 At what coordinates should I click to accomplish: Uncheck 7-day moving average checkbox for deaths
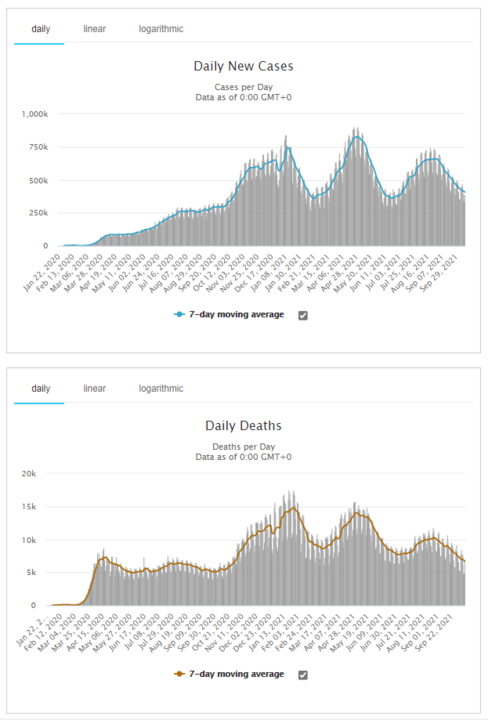[303, 675]
